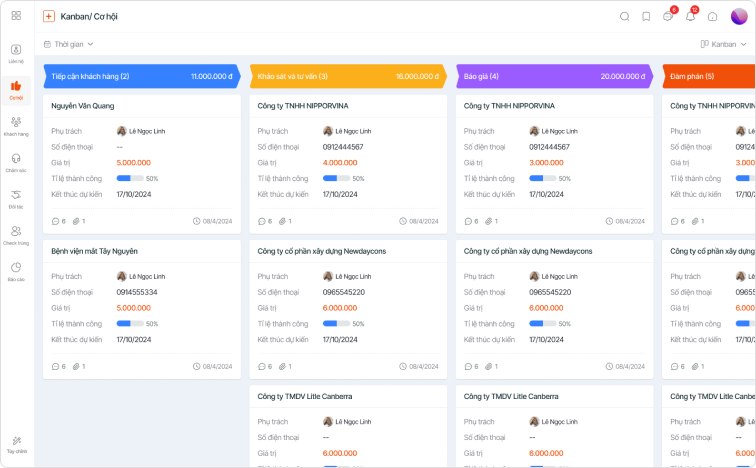756x468 pixels.
Task: Click total 20.000.000 đ in Báo giá header
Action: click(623, 76)
